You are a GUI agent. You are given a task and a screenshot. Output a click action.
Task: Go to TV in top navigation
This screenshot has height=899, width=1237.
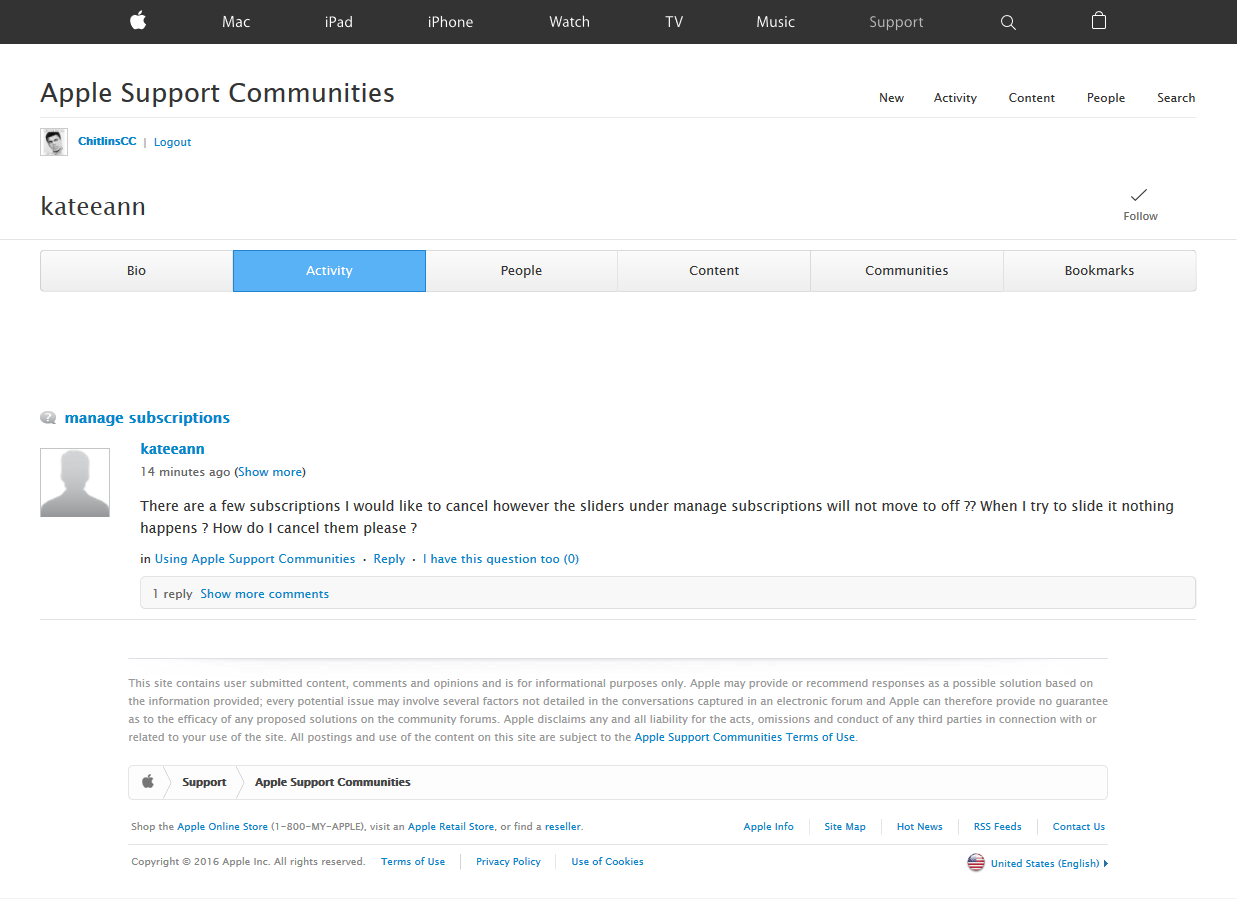[674, 22]
